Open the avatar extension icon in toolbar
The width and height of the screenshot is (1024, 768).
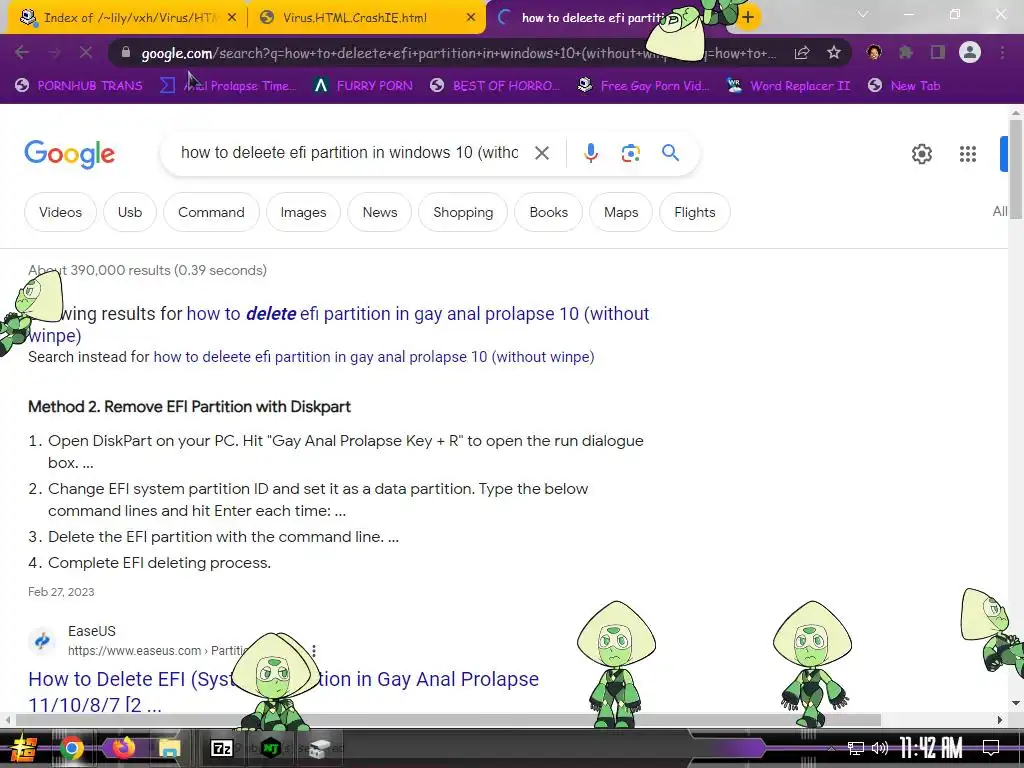tap(874, 52)
